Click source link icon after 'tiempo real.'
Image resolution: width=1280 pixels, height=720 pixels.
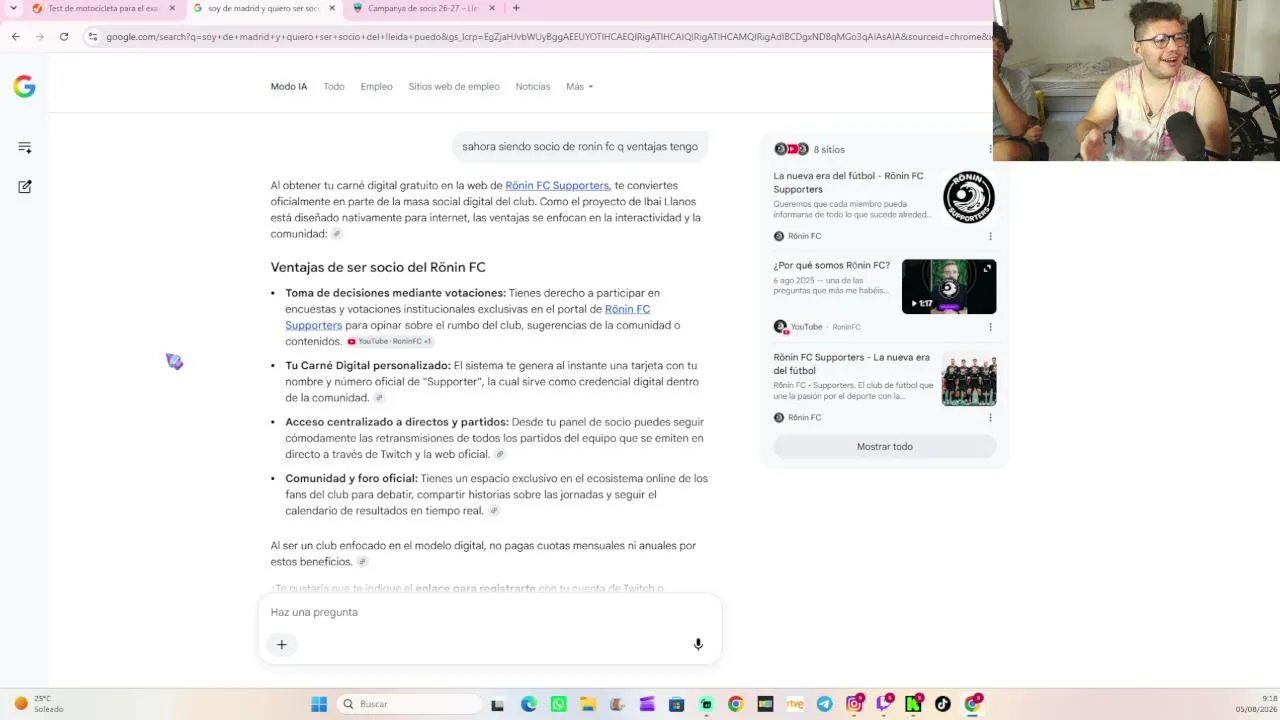coord(494,511)
